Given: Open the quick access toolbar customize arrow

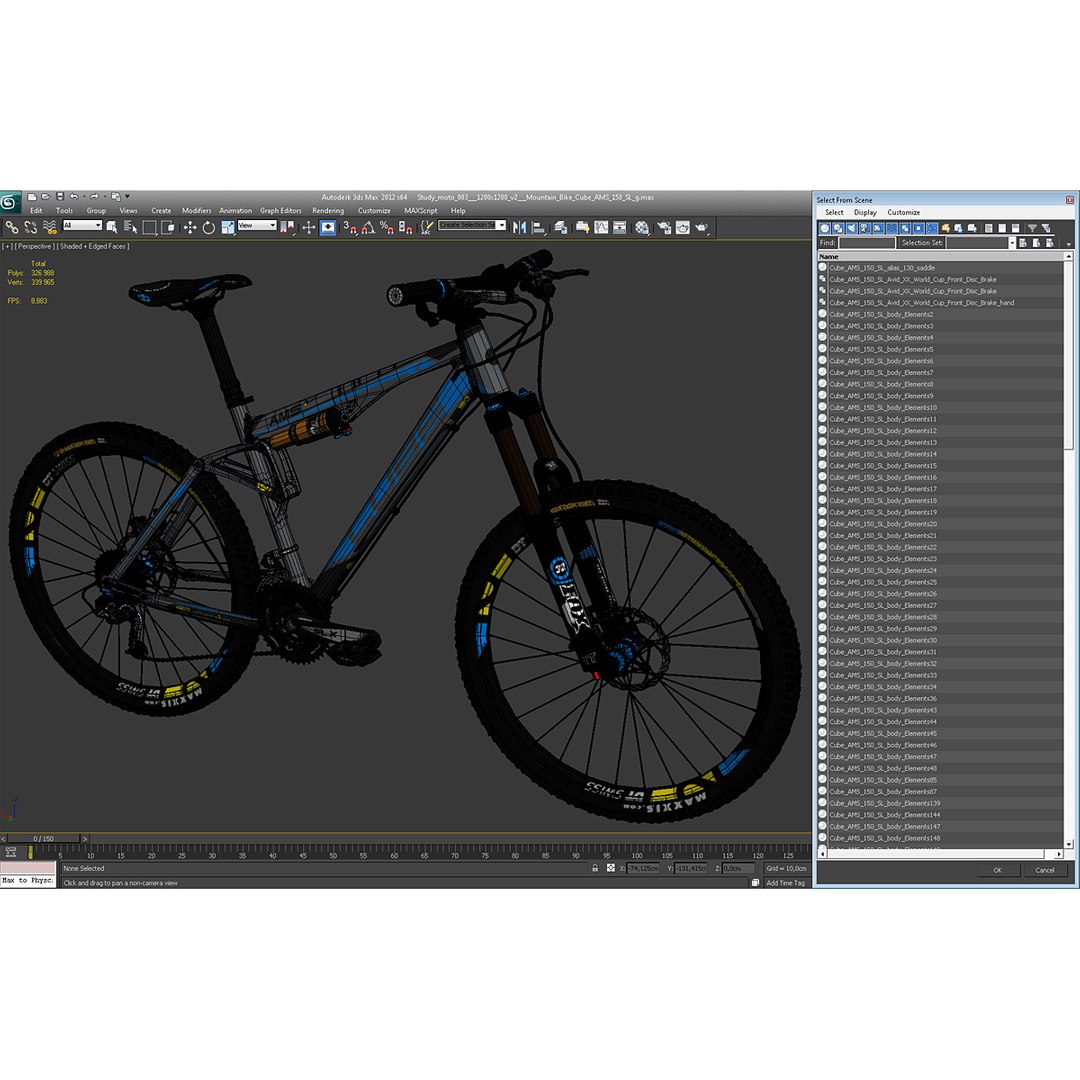Looking at the screenshot, I should (127, 197).
